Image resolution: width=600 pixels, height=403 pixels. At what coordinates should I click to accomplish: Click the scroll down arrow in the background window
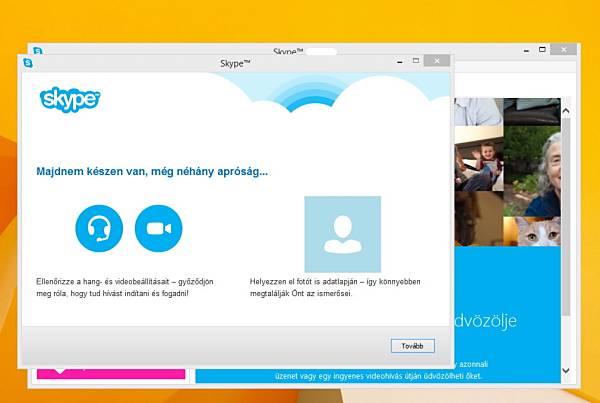pos(566,370)
